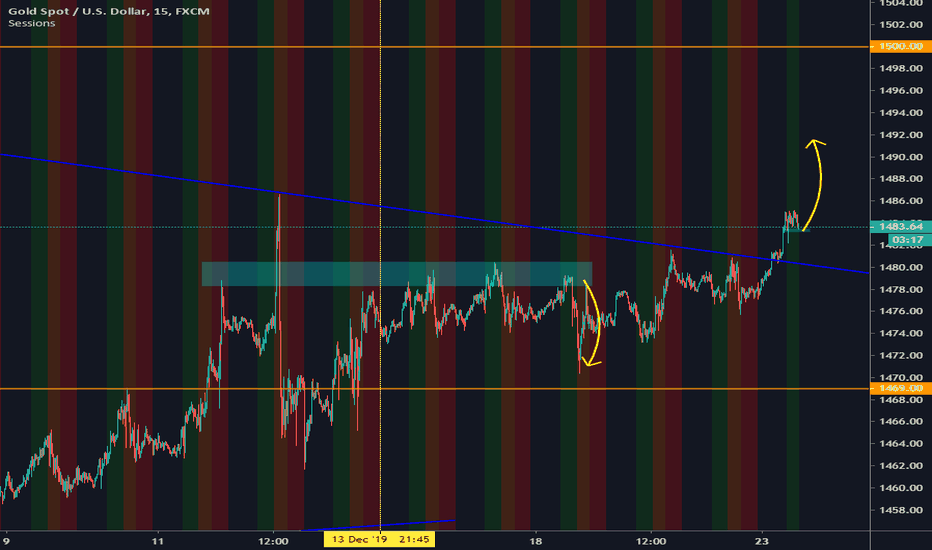
Task: Click the yellow 13 Dec '19 21:45 crosshair date label
Action: coord(380,539)
